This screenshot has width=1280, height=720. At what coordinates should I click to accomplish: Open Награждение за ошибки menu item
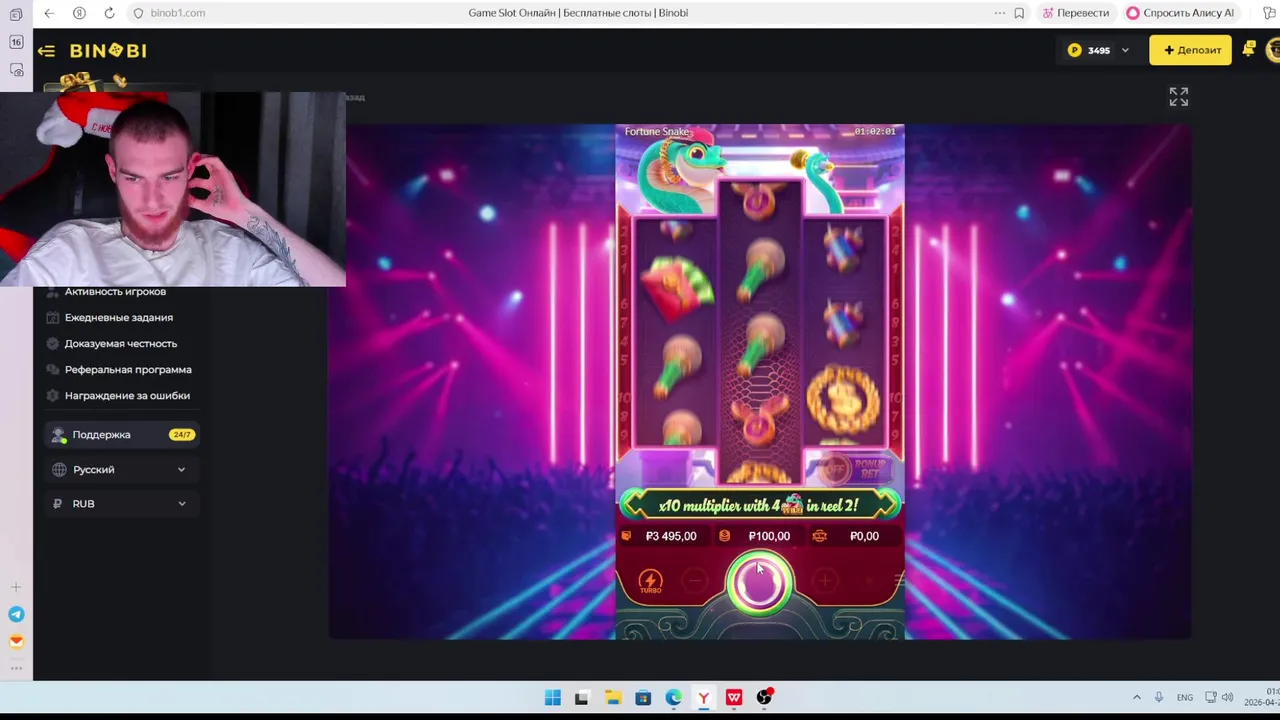126,395
